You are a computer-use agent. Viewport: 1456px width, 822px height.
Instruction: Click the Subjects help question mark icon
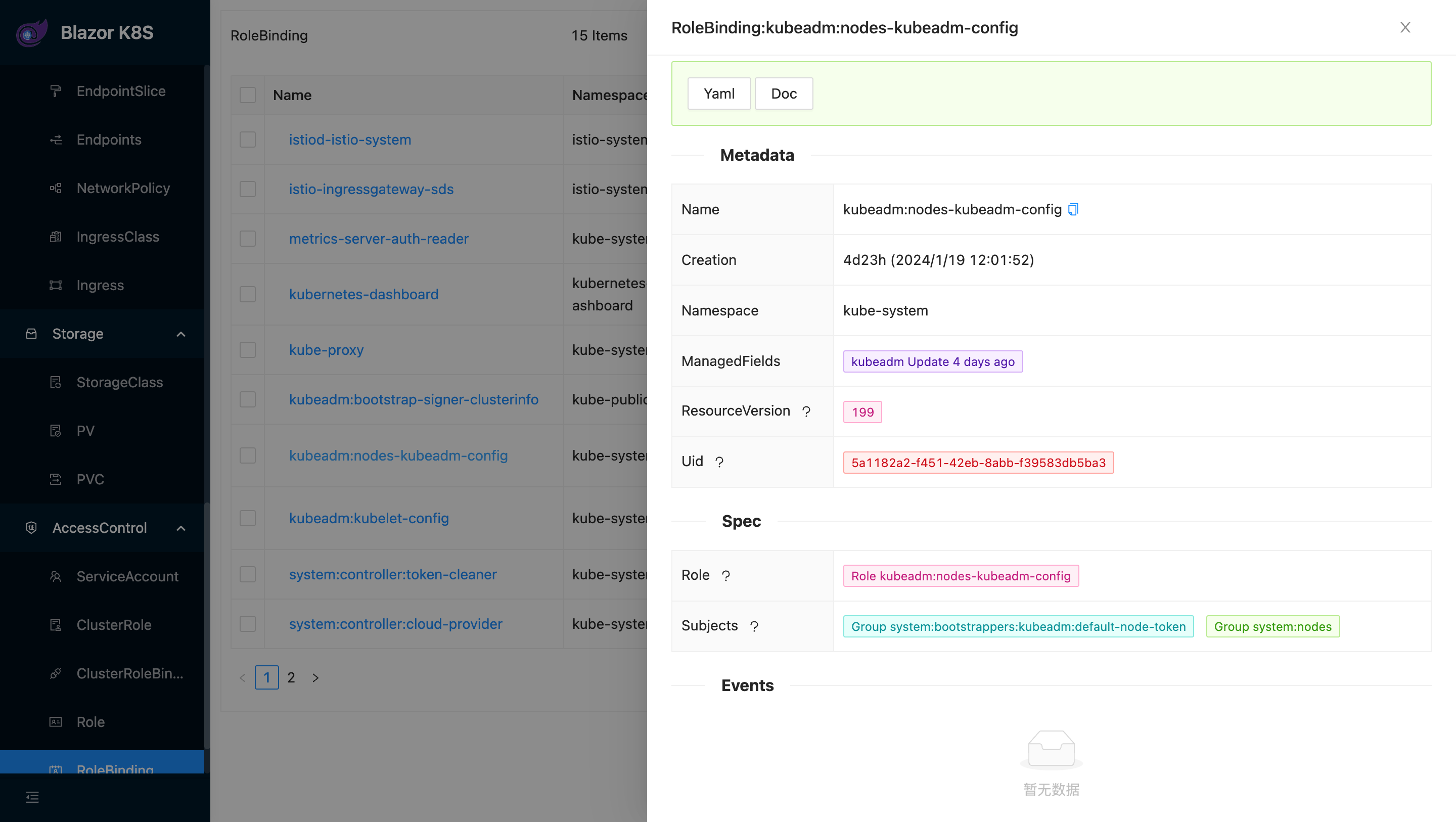[754, 626]
